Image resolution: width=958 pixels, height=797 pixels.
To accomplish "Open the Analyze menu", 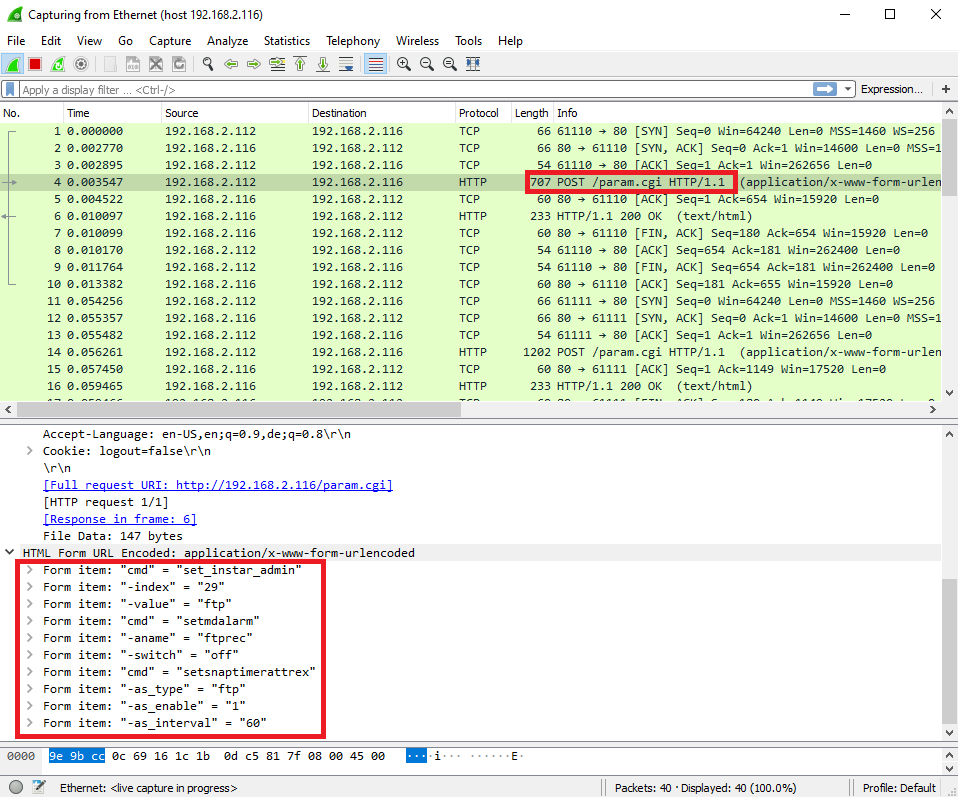I will (x=227, y=41).
